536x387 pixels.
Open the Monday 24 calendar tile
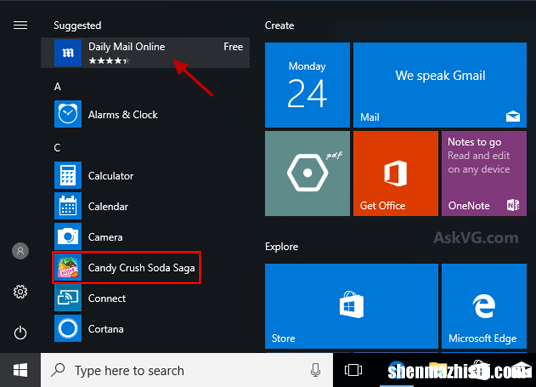tap(307, 85)
